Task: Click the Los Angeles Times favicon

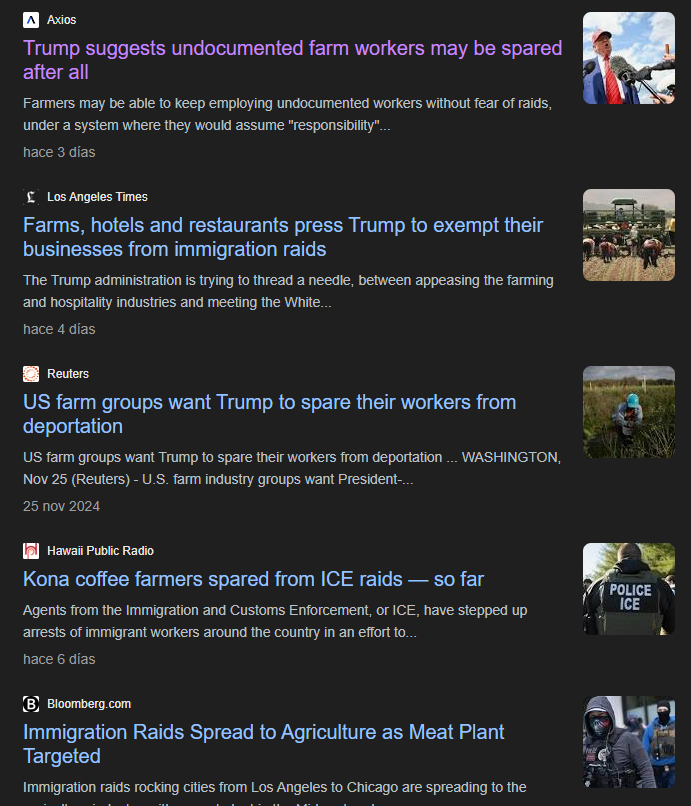Action: [31, 197]
